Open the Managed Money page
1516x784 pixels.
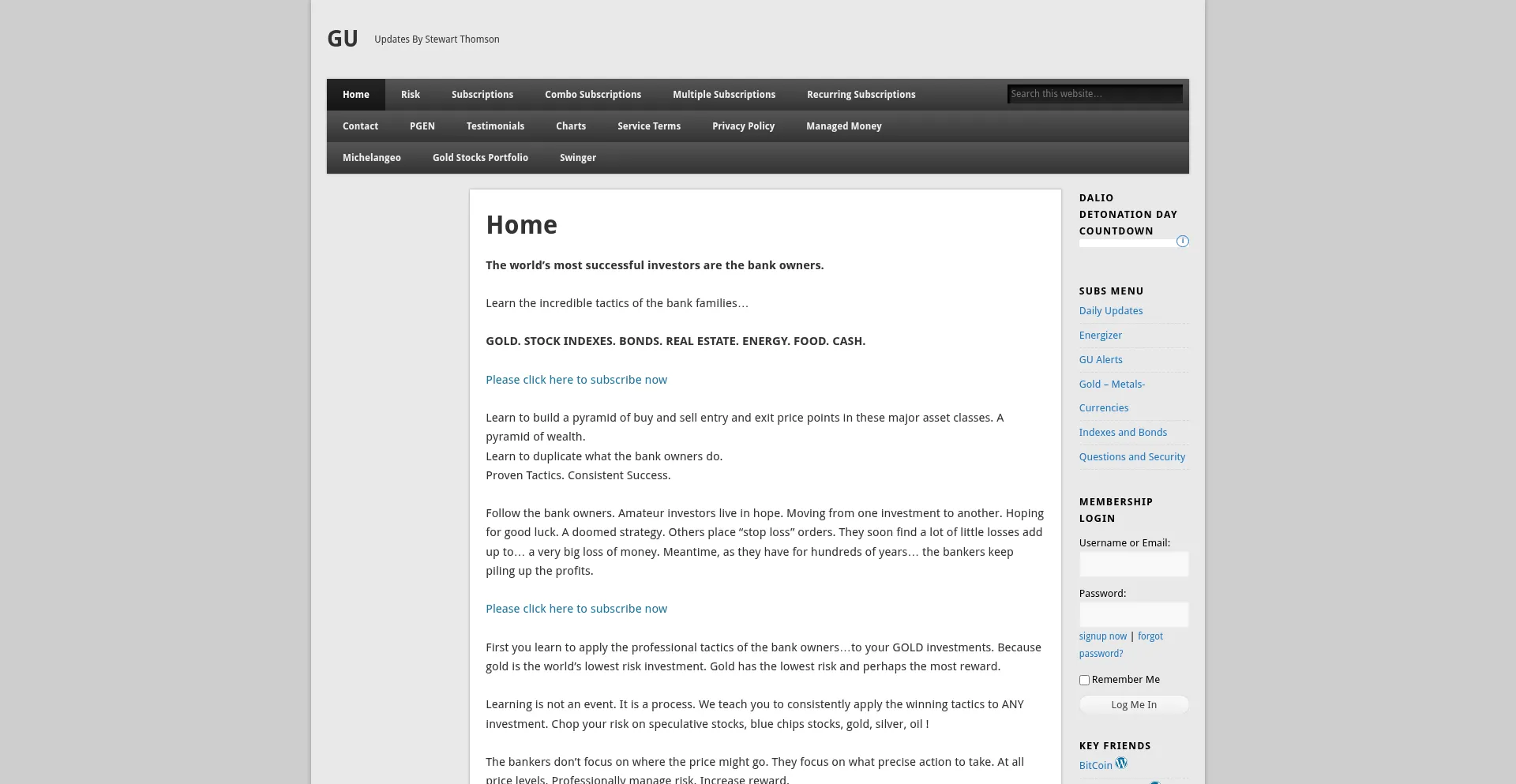click(x=843, y=126)
